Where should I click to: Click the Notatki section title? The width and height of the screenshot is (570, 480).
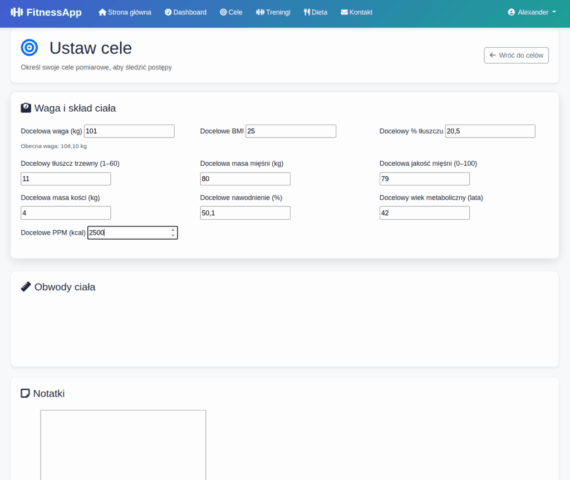point(49,393)
